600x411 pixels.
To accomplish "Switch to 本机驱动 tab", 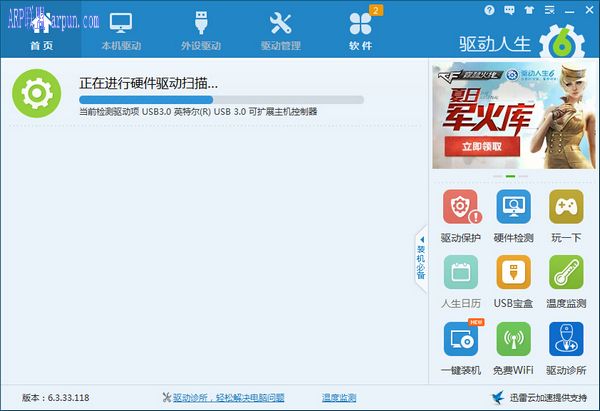I will pyautogui.click(x=121, y=30).
